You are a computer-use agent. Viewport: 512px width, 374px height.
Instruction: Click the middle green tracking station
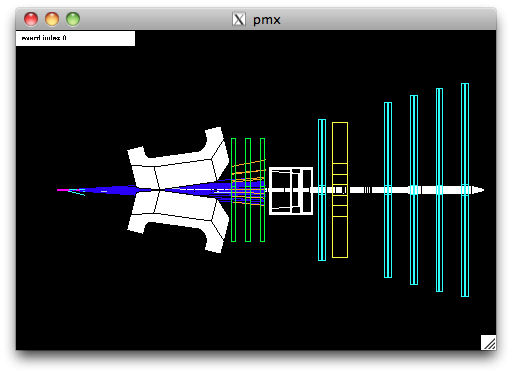tap(248, 190)
